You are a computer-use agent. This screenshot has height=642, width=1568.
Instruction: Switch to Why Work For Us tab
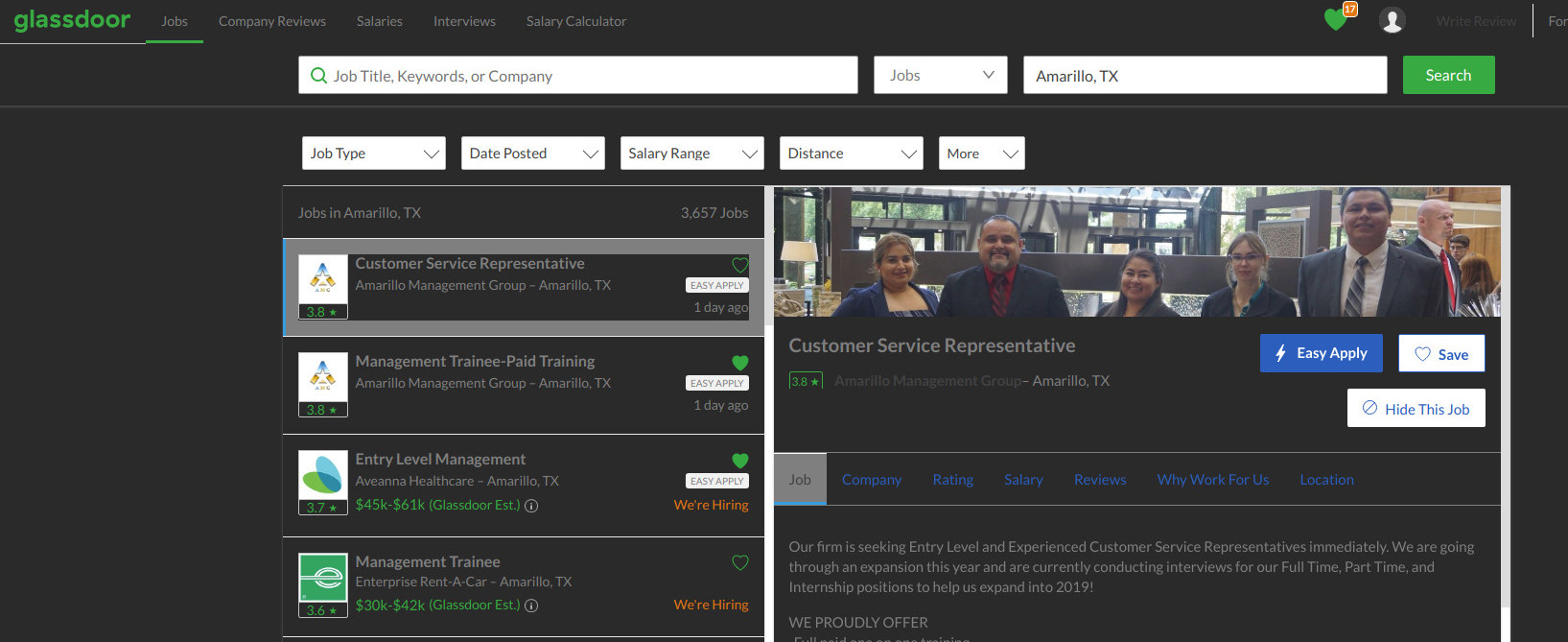[1213, 480]
